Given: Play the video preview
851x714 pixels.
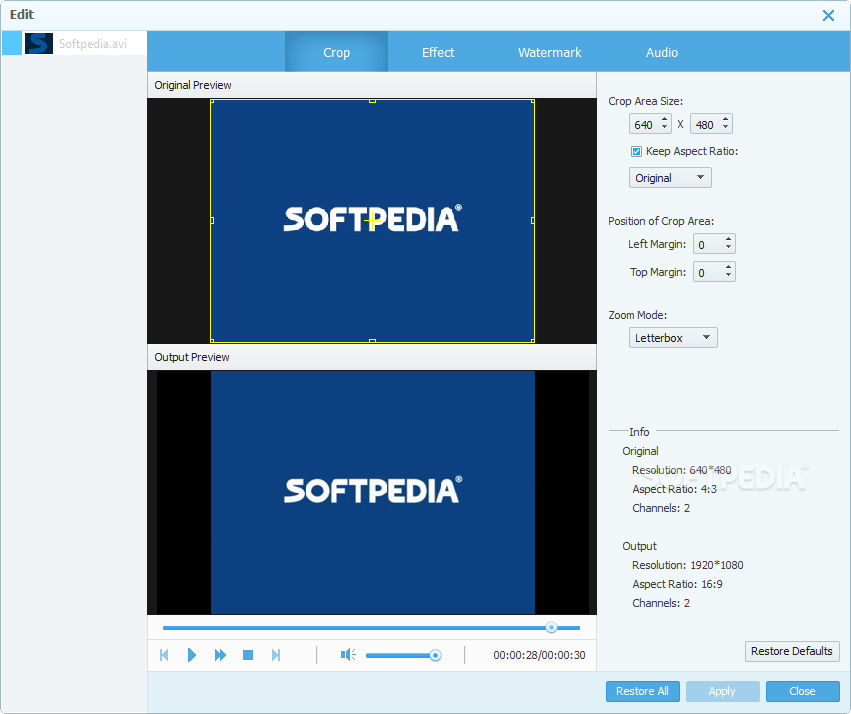Looking at the screenshot, I should (191, 655).
